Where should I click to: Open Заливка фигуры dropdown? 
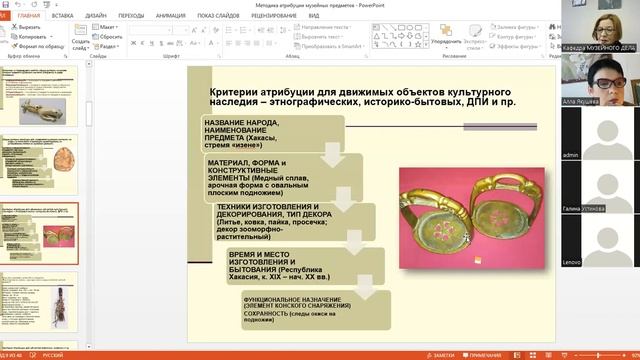[514, 27]
